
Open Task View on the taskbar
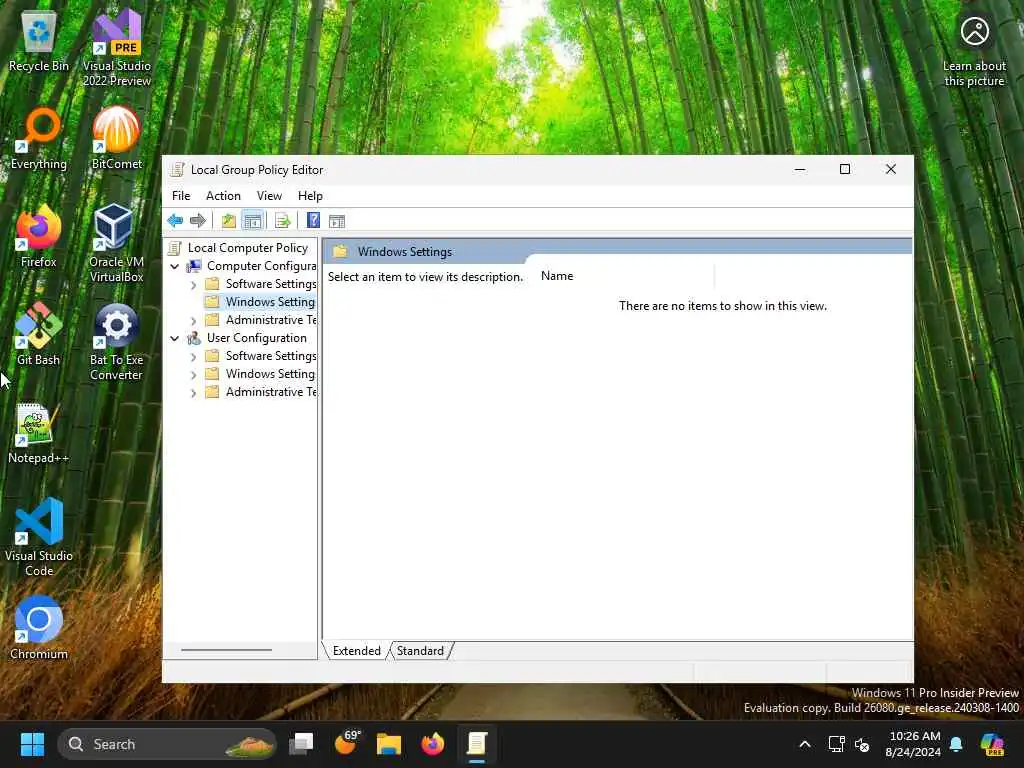(x=301, y=744)
